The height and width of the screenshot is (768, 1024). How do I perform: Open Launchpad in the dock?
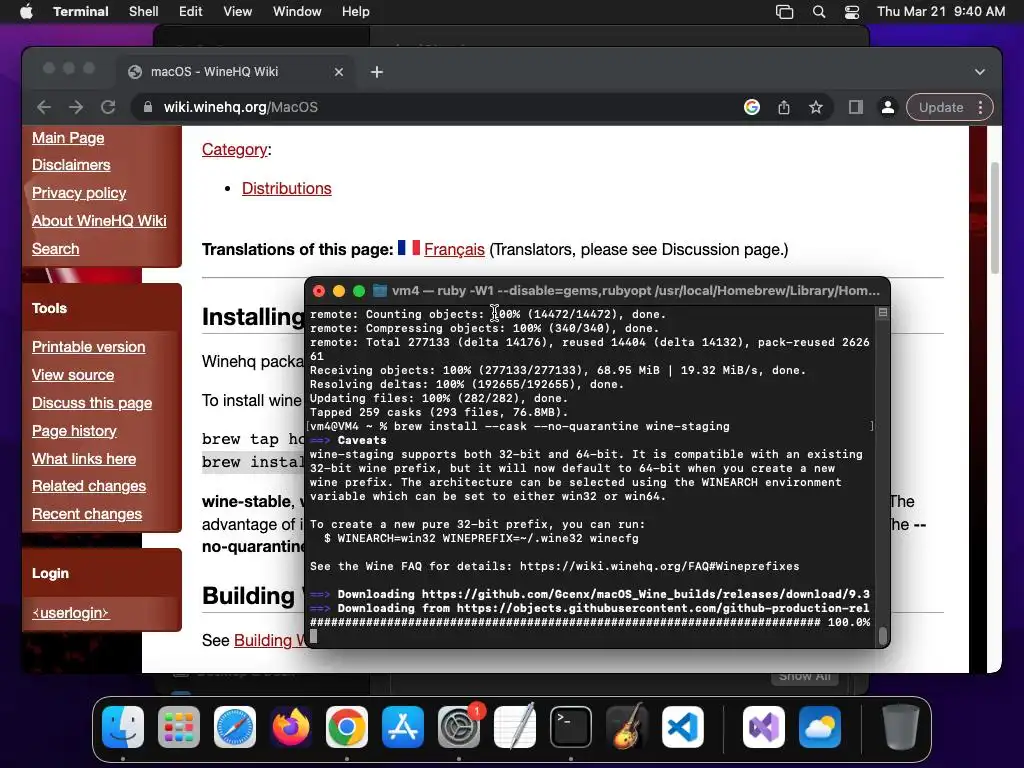pyautogui.click(x=179, y=727)
